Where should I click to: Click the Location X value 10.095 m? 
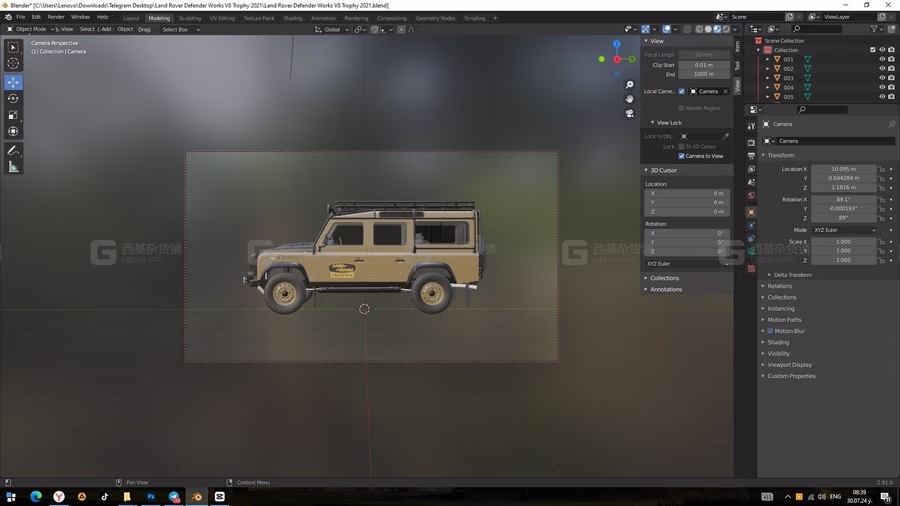[844, 169]
